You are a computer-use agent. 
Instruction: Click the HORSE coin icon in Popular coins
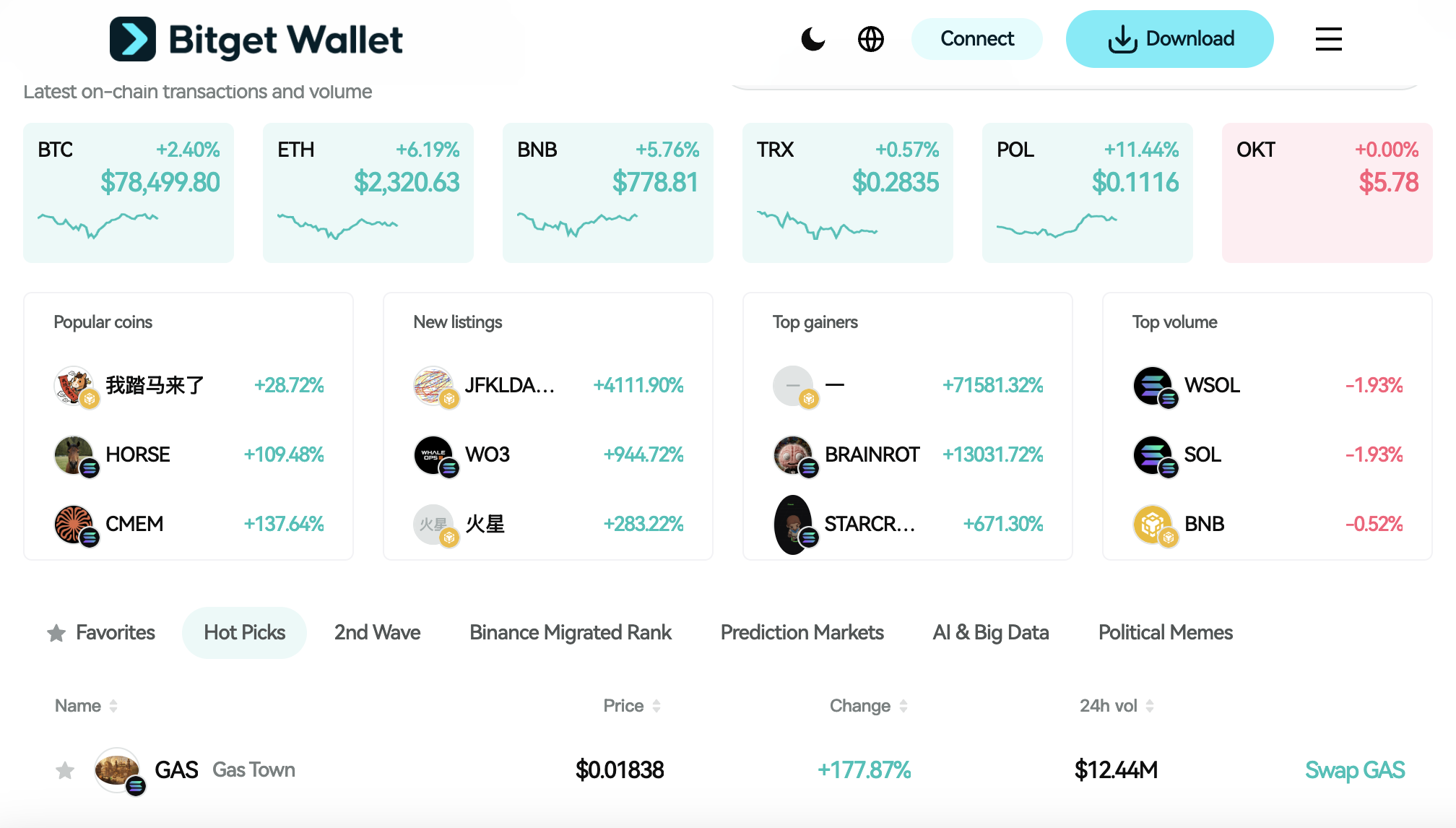coord(74,455)
